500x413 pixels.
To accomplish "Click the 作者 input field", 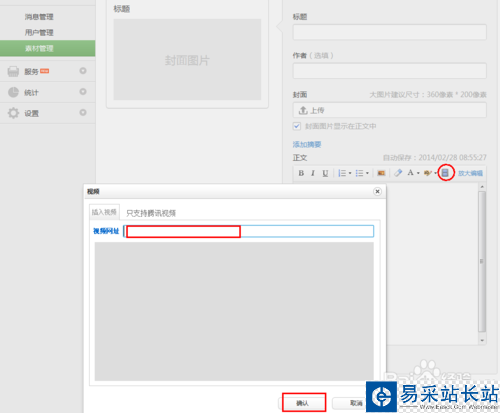I will tap(389, 71).
